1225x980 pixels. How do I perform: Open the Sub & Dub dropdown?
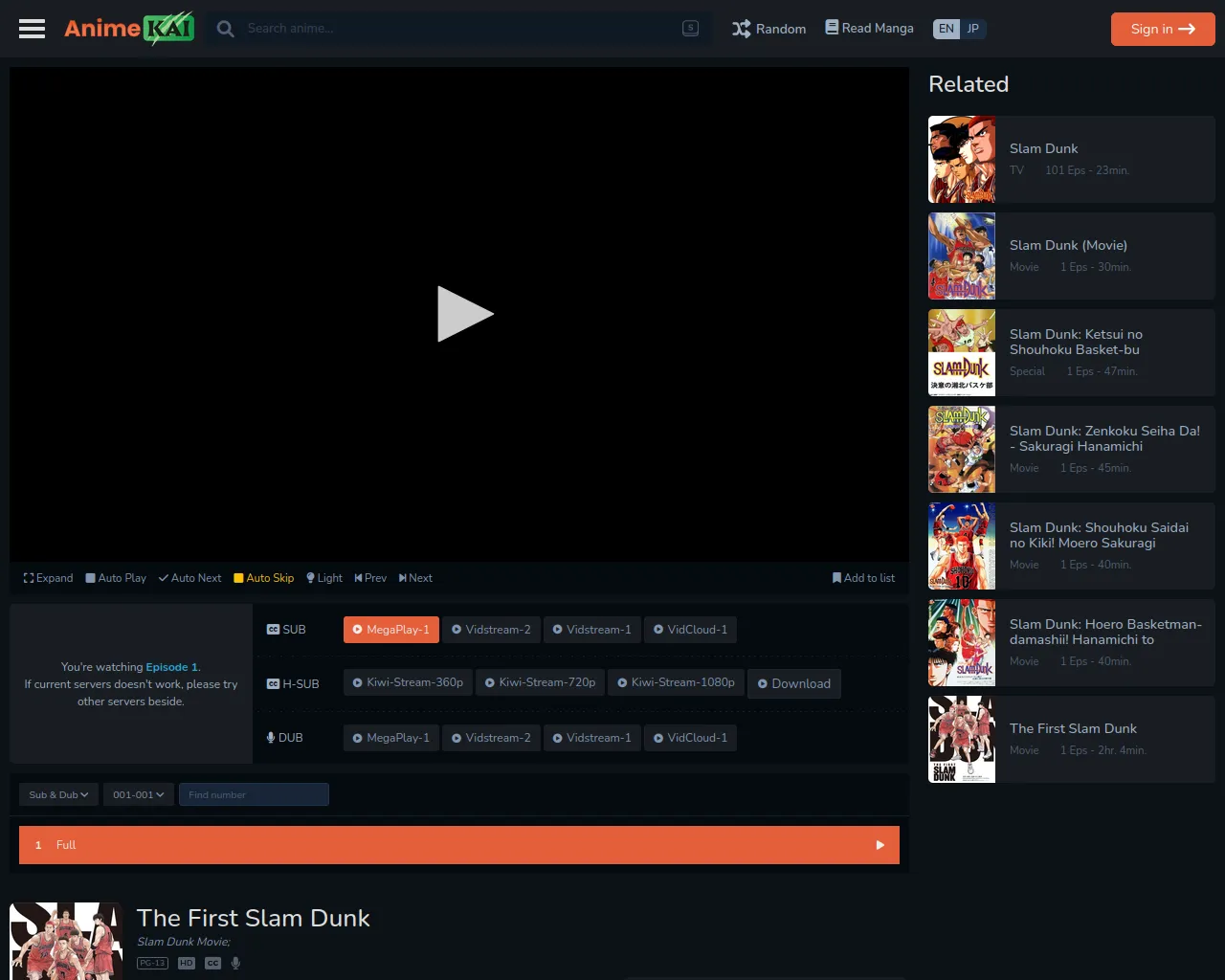[58, 794]
